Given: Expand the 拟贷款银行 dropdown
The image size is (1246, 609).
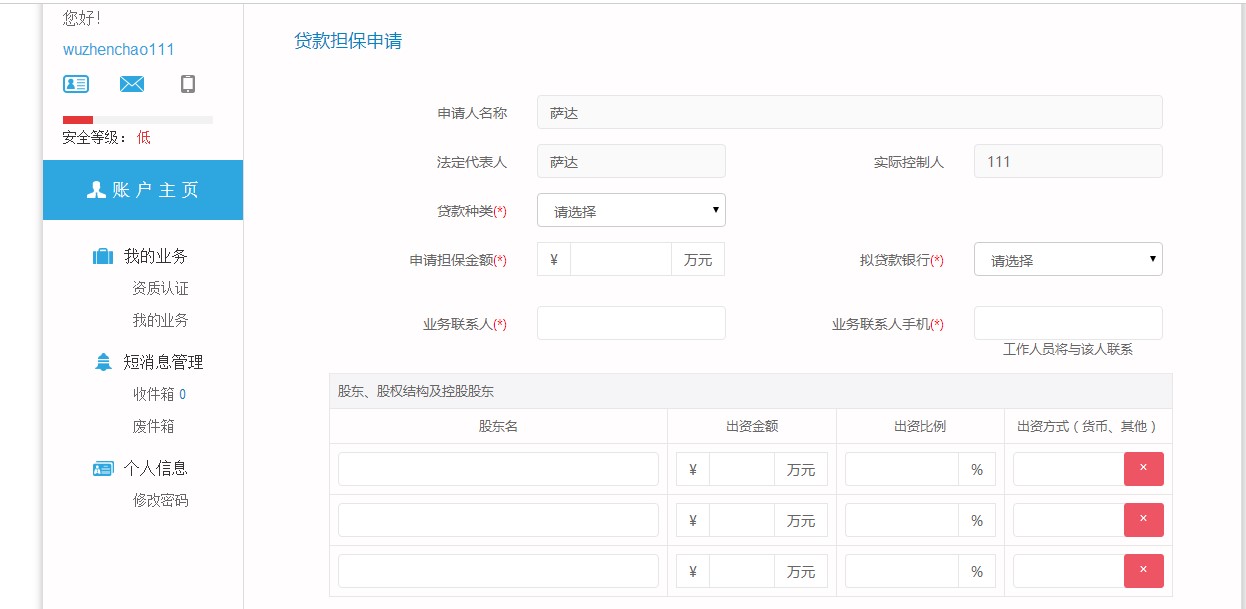Looking at the screenshot, I should (x=1068, y=260).
